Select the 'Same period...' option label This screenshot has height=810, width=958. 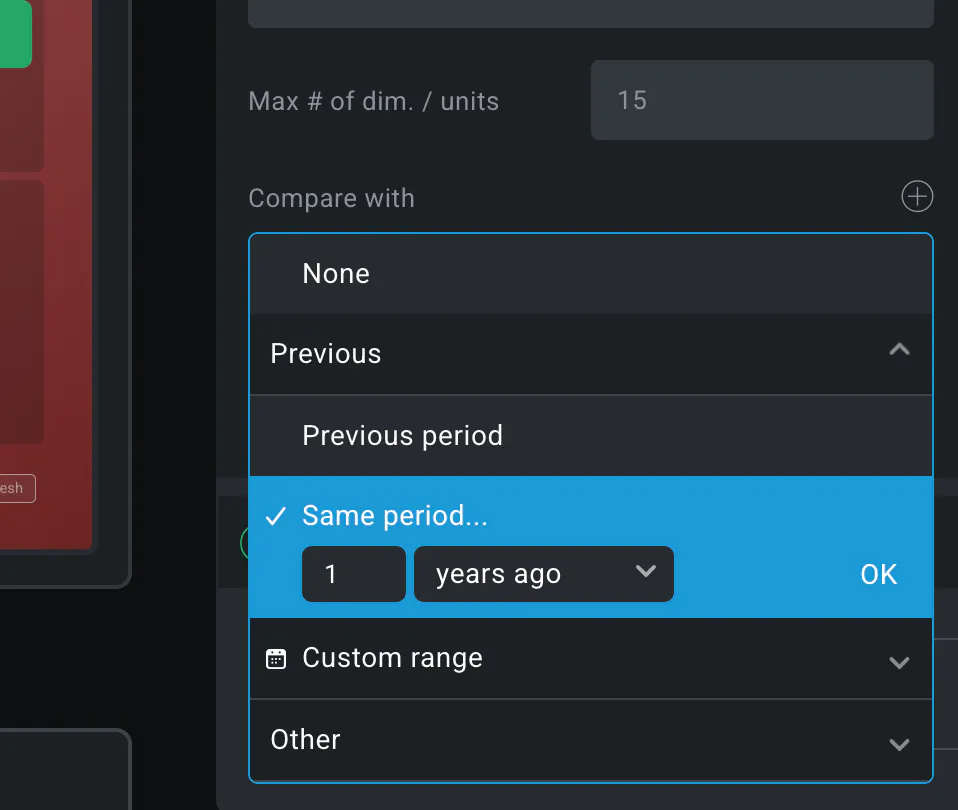click(x=397, y=516)
